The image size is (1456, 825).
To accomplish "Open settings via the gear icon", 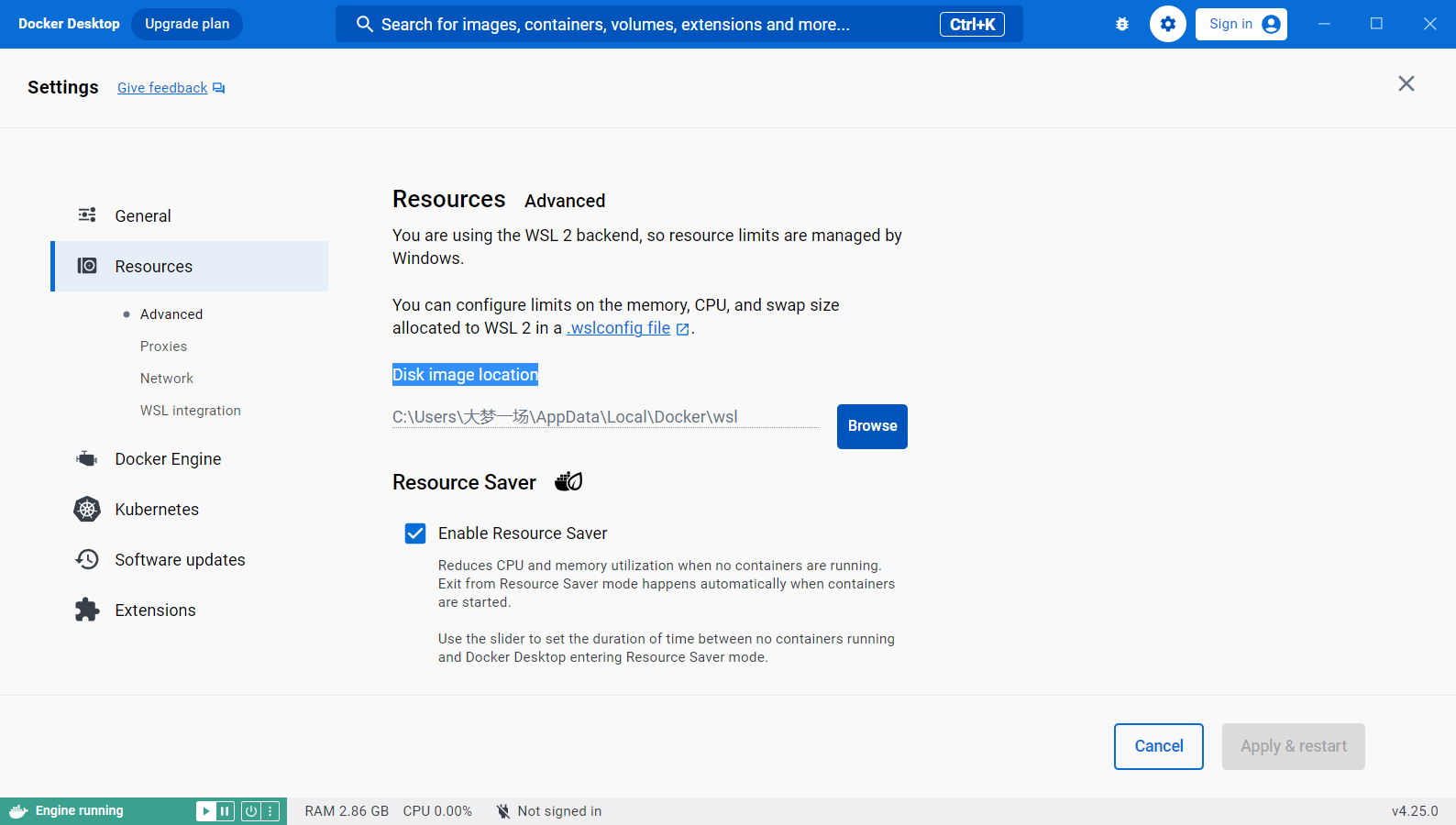I will click(x=1167, y=25).
